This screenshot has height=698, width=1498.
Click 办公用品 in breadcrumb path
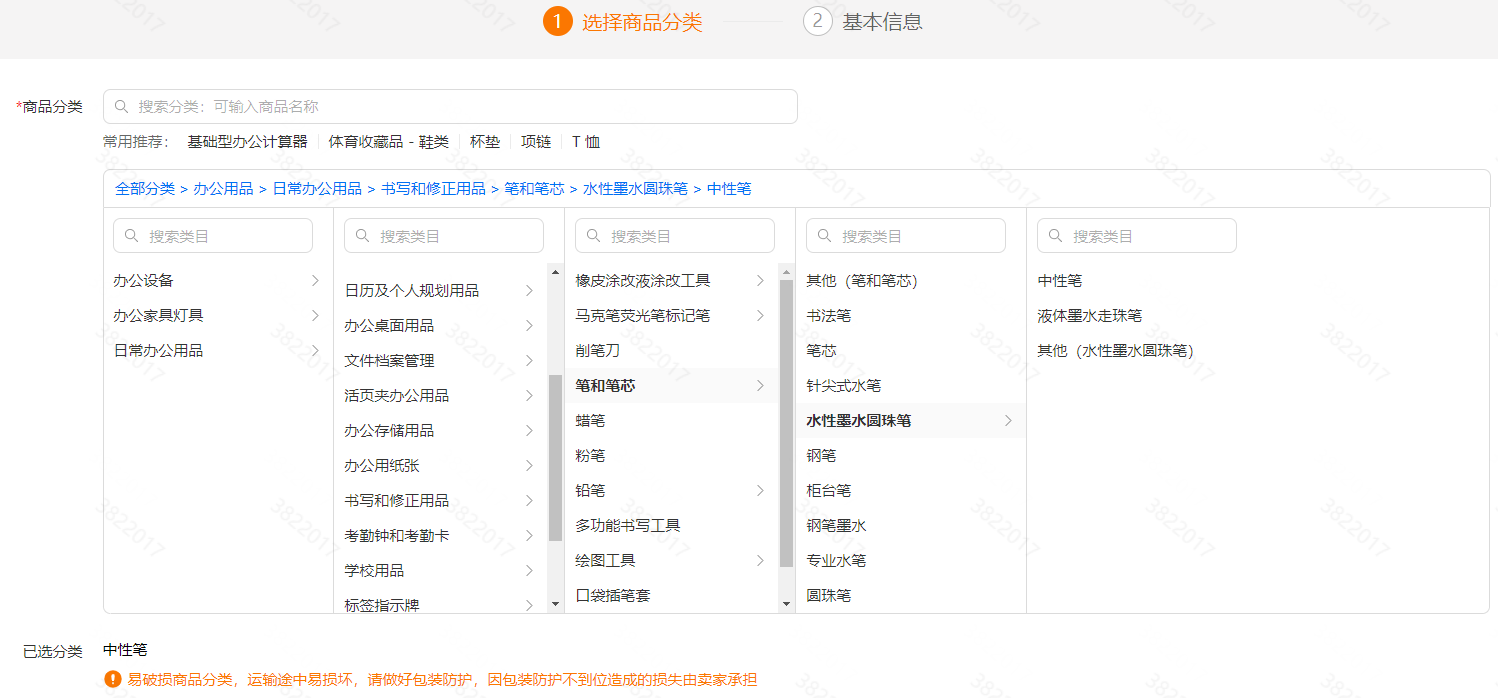[223, 188]
